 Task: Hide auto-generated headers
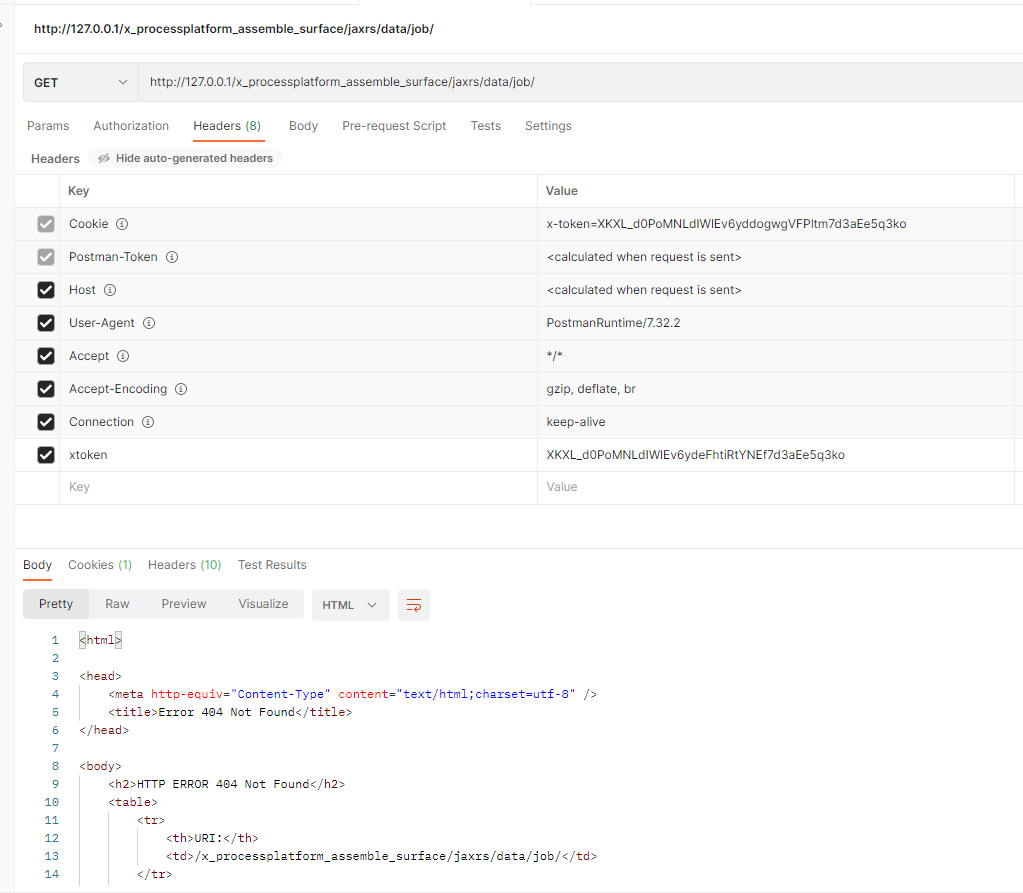point(185,158)
